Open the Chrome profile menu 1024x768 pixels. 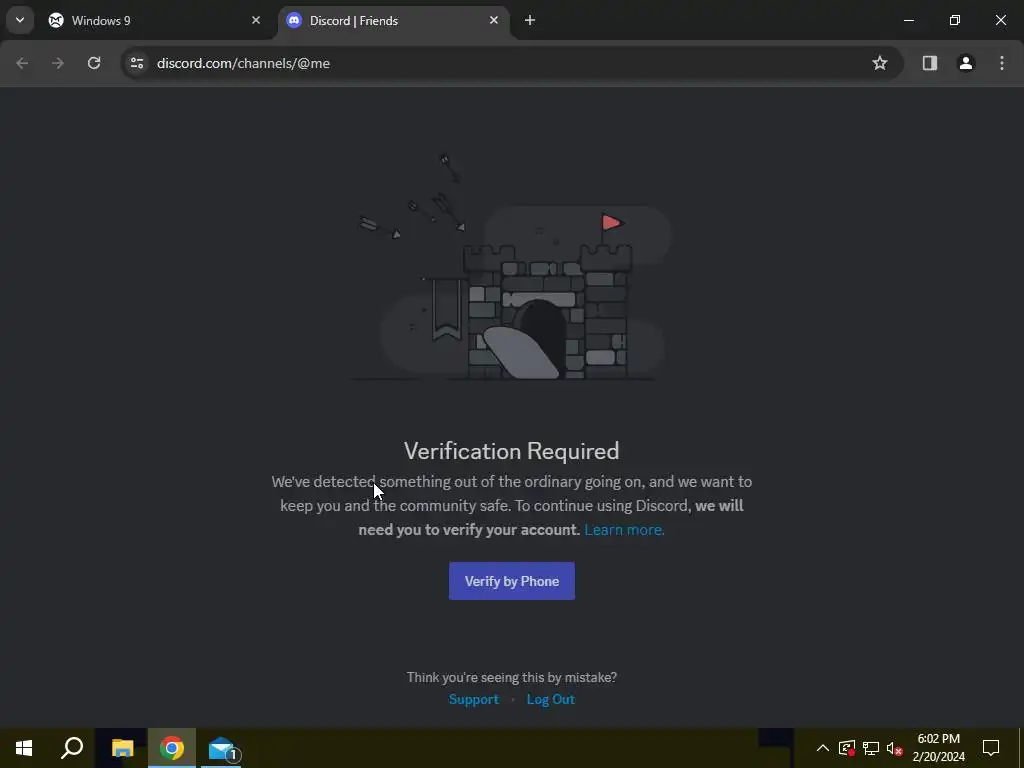pyautogui.click(x=965, y=63)
